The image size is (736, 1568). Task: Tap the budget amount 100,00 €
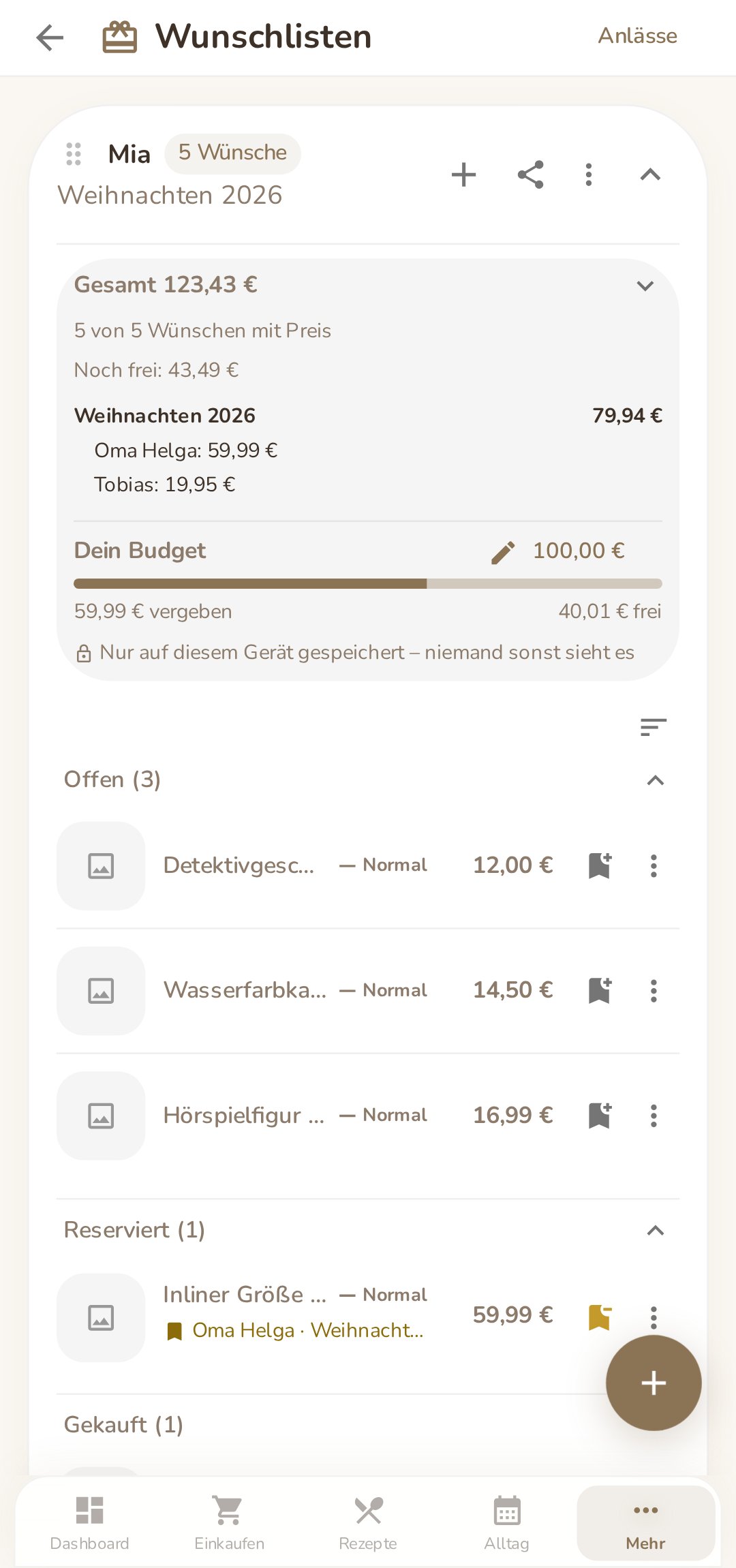[x=579, y=551]
